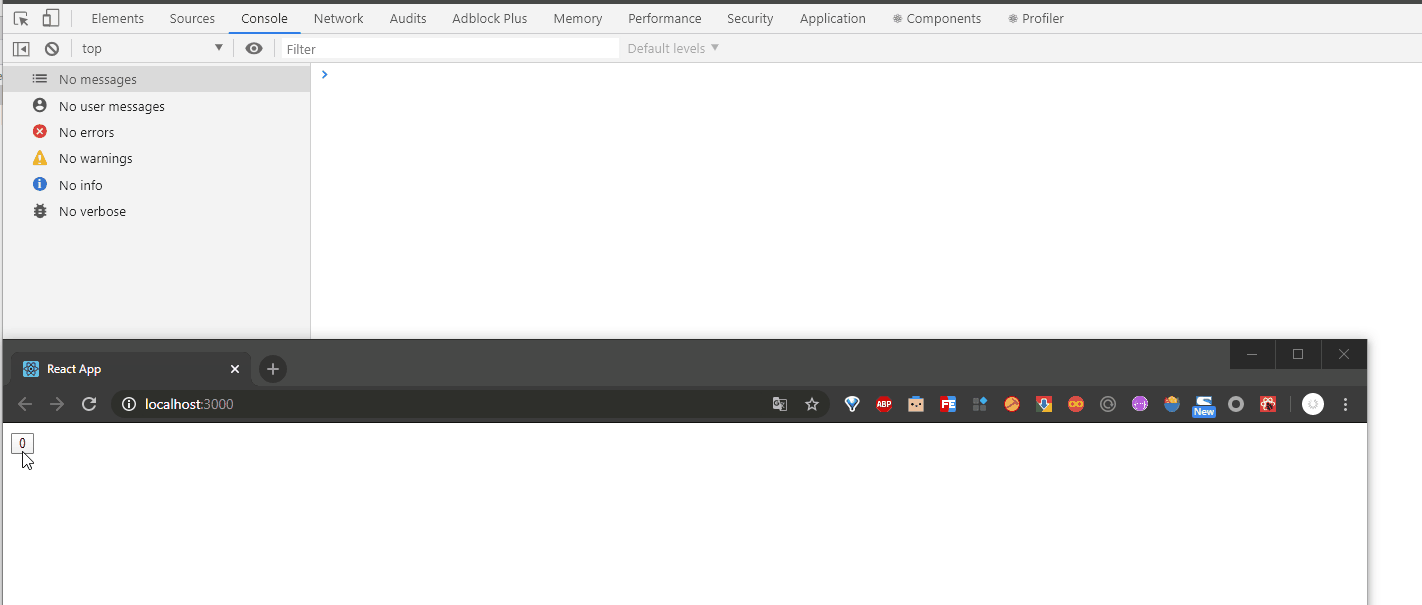Open the red React DevTools extension icon
The height and width of the screenshot is (605, 1422).
click(1268, 404)
